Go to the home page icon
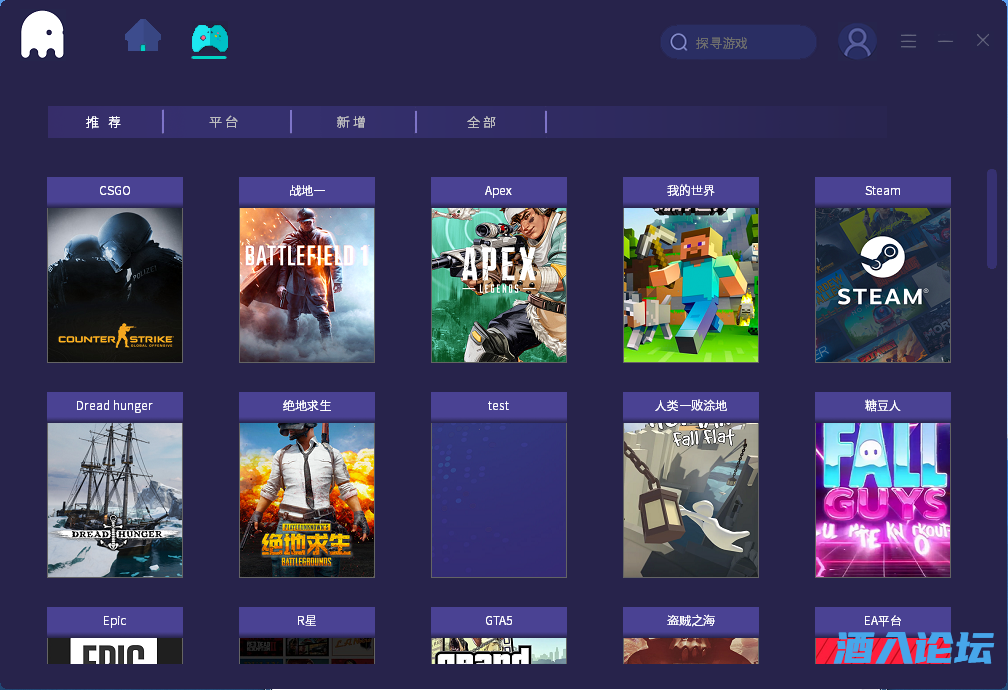 (143, 35)
